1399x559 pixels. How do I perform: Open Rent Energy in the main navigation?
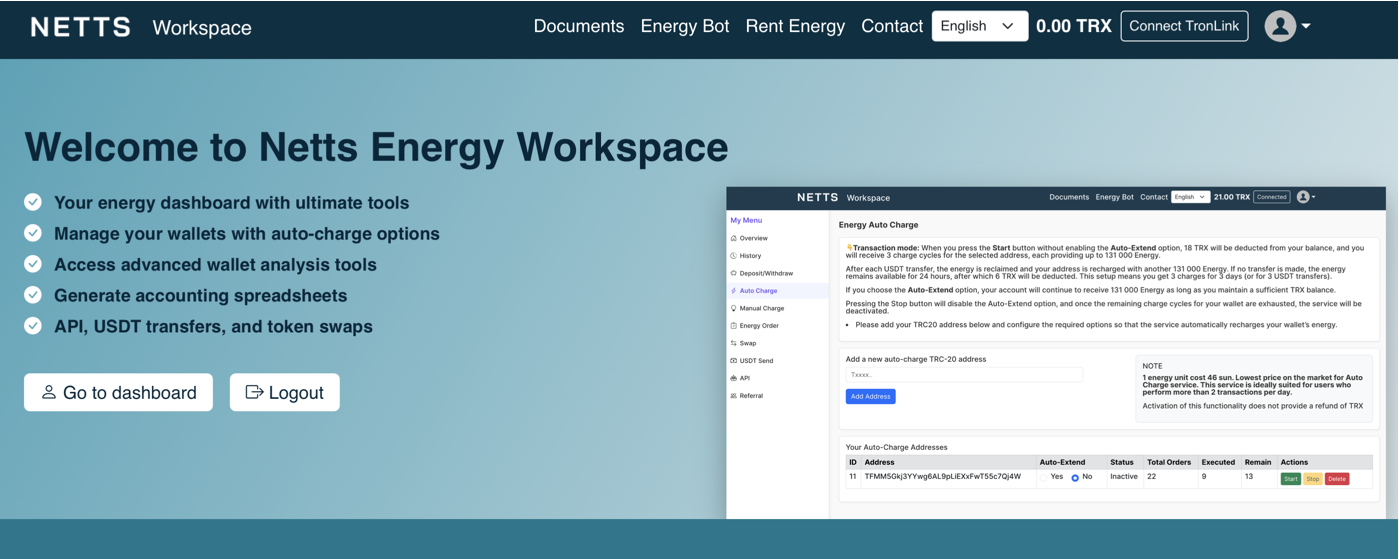pyautogui.click(x=795, y=26)
